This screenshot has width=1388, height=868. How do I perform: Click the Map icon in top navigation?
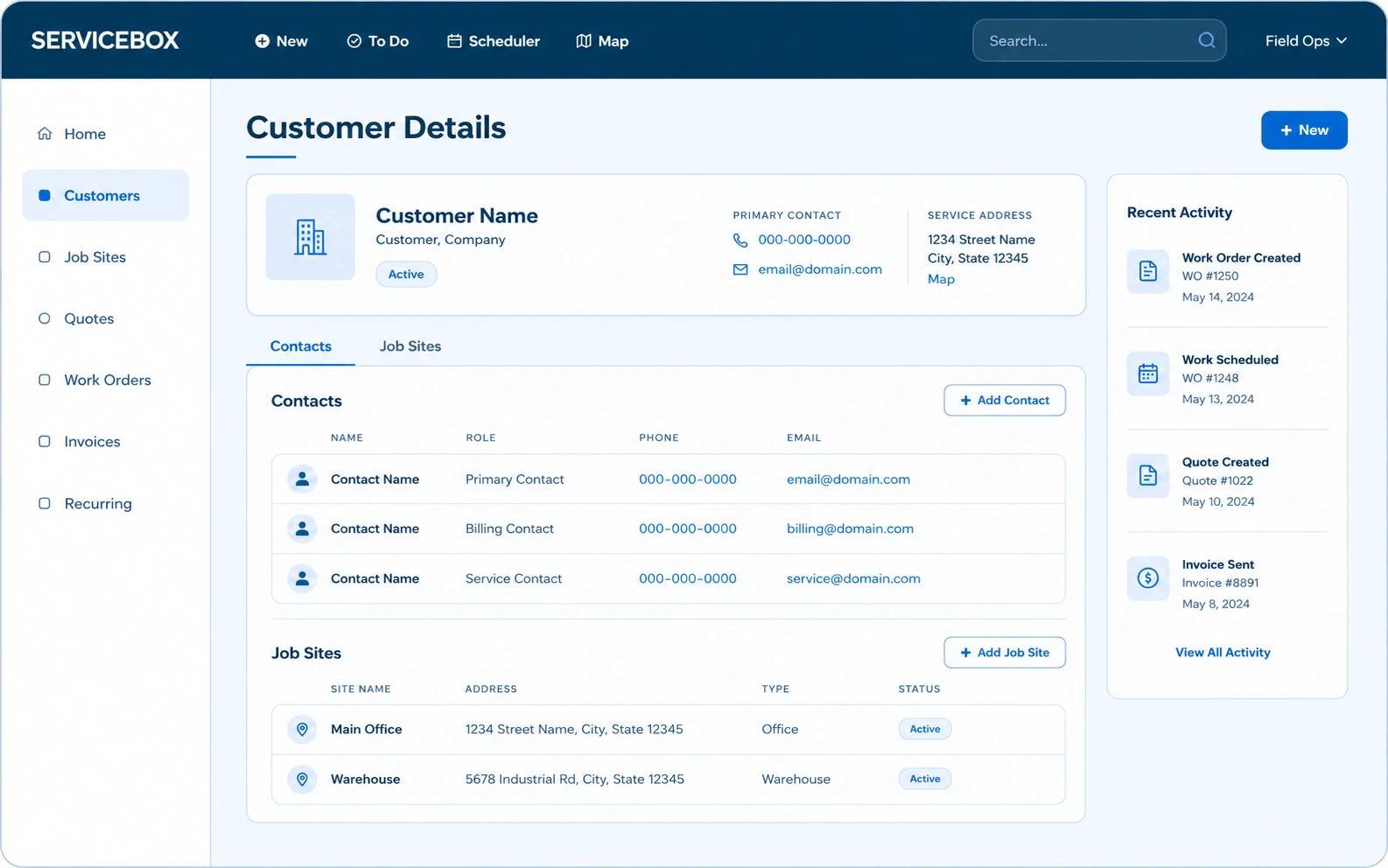coord(584,41)
